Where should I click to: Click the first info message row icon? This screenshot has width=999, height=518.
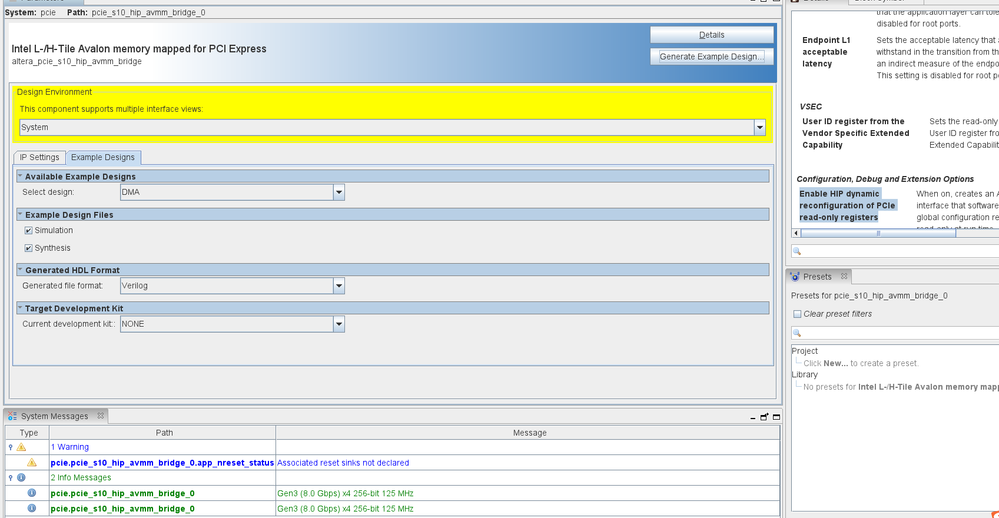click(x=32, y=493)
